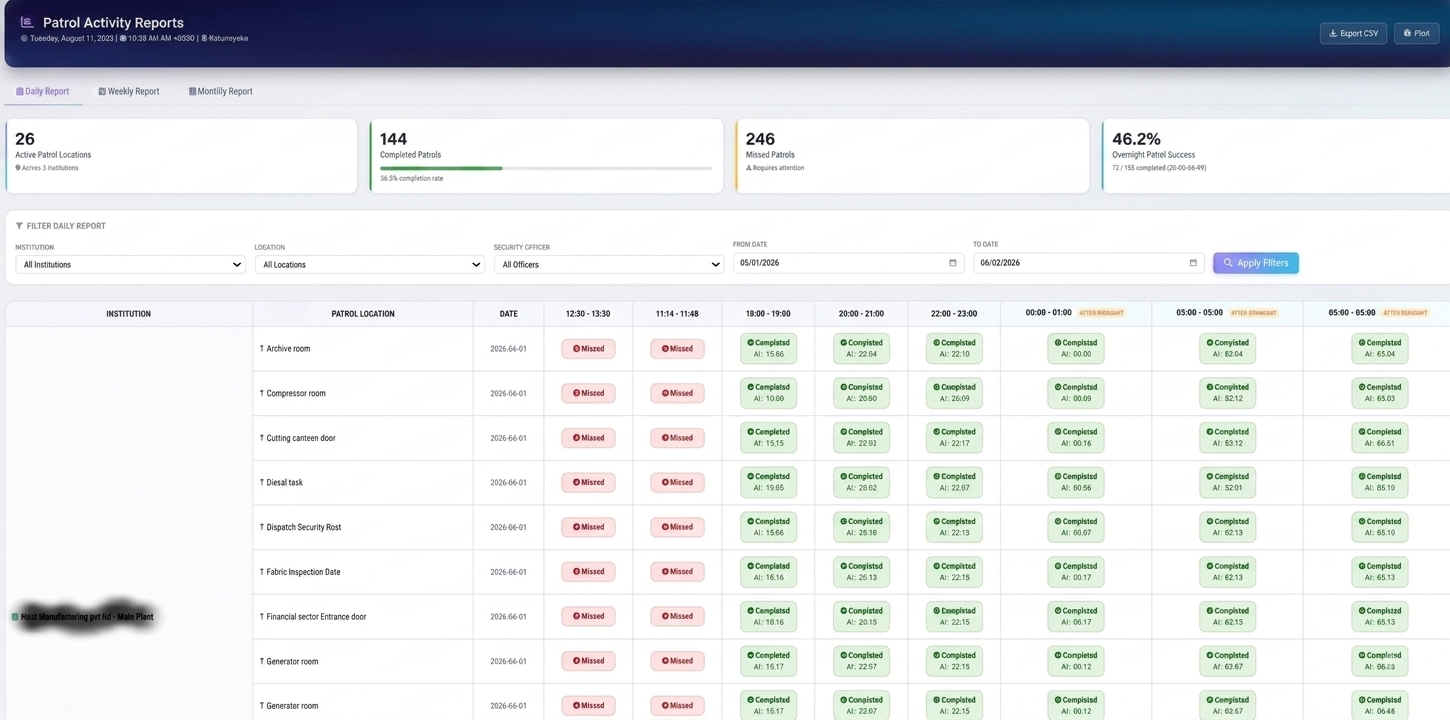Click the 22:00 - 23:00 column header
The width and height of the screenshot is (1450, 720).
954,314
